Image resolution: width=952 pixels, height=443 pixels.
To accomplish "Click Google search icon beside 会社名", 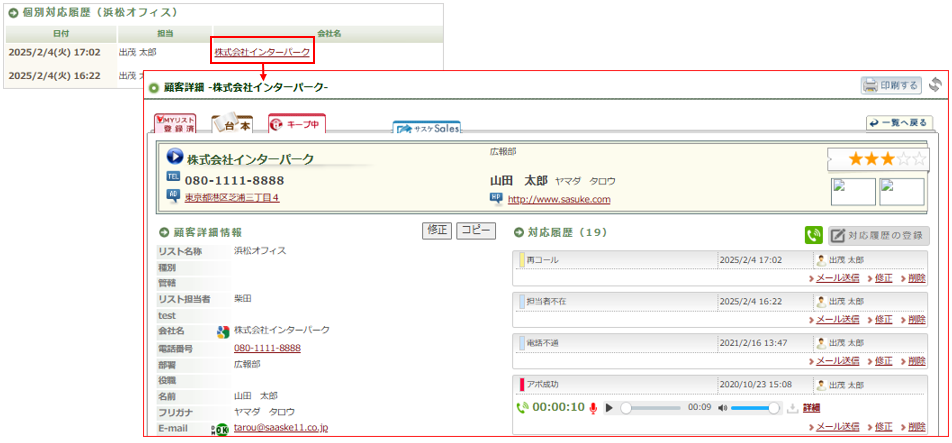I will pos(223,332).
